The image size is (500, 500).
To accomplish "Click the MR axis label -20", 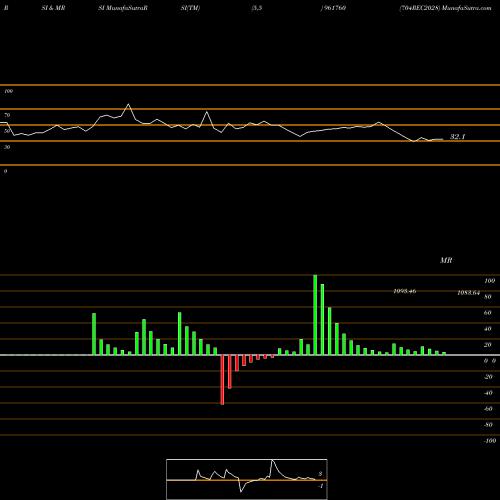I will pos(488,377).
